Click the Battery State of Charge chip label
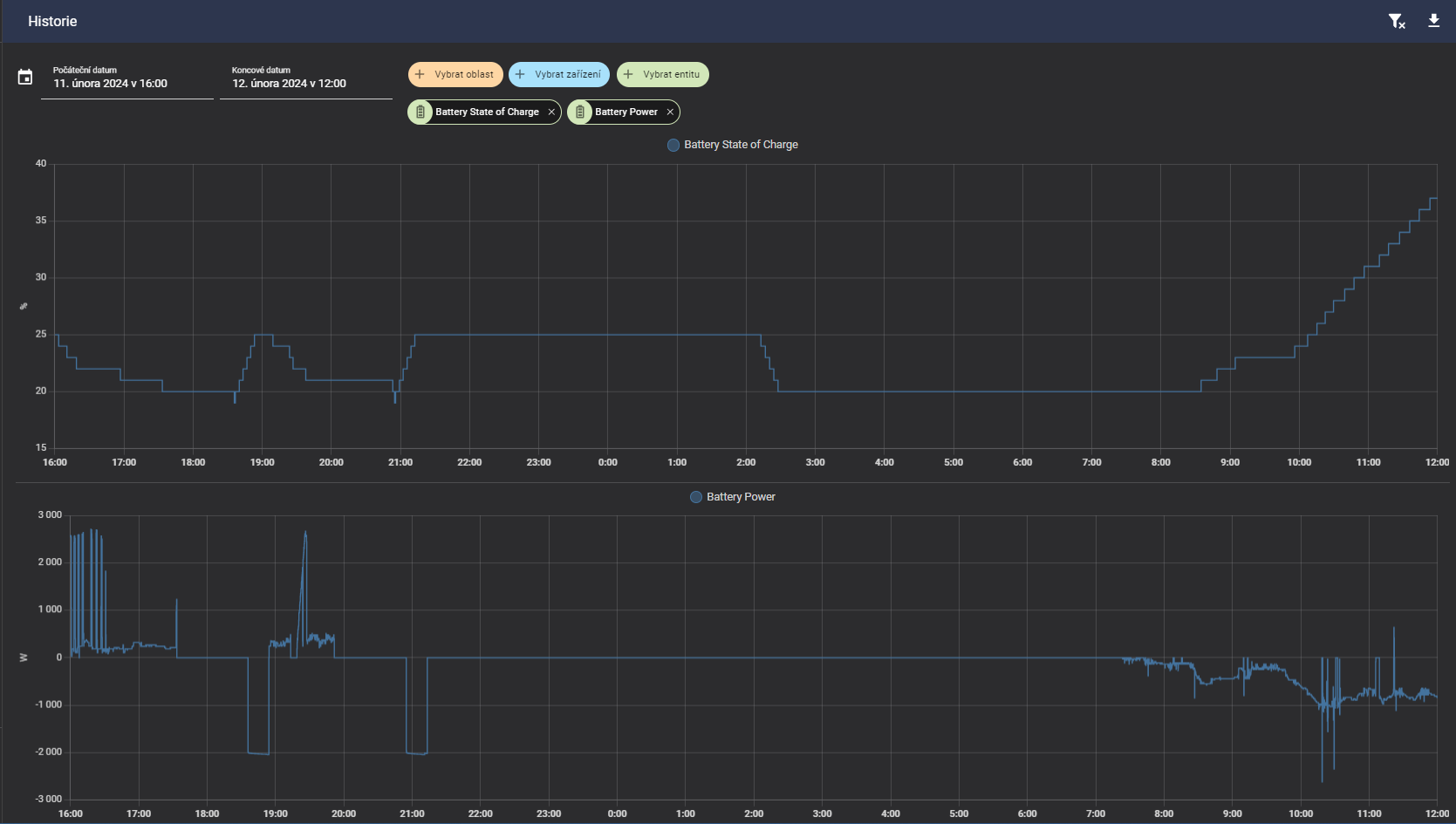1456x824 pixels. pyautogui.click(x=487, y=112)
